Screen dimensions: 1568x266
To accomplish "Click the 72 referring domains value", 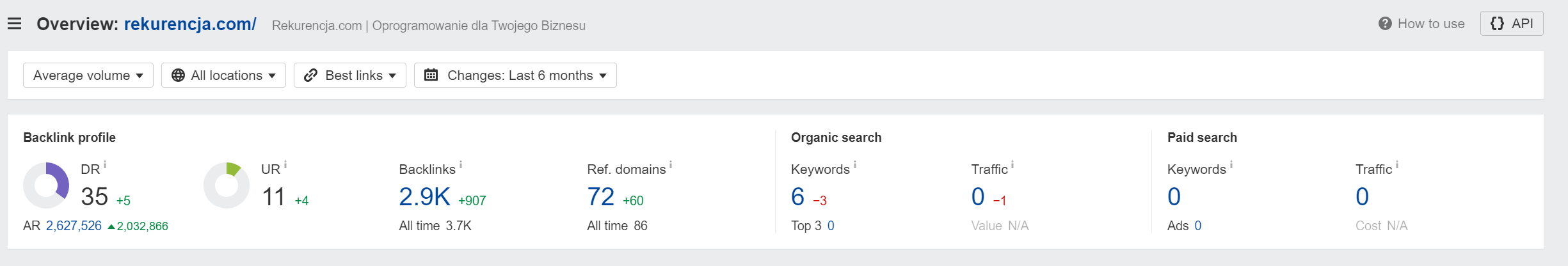I will pyautogui.click(x=601, y=197).
